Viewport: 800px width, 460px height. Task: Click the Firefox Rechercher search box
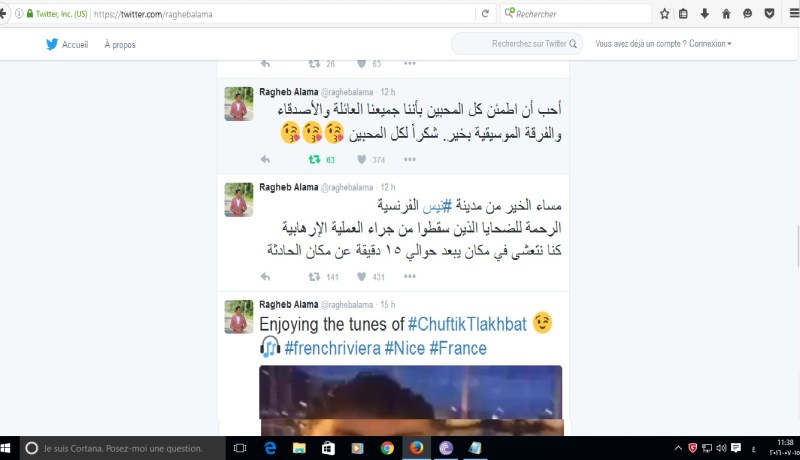tap(576, 14)
